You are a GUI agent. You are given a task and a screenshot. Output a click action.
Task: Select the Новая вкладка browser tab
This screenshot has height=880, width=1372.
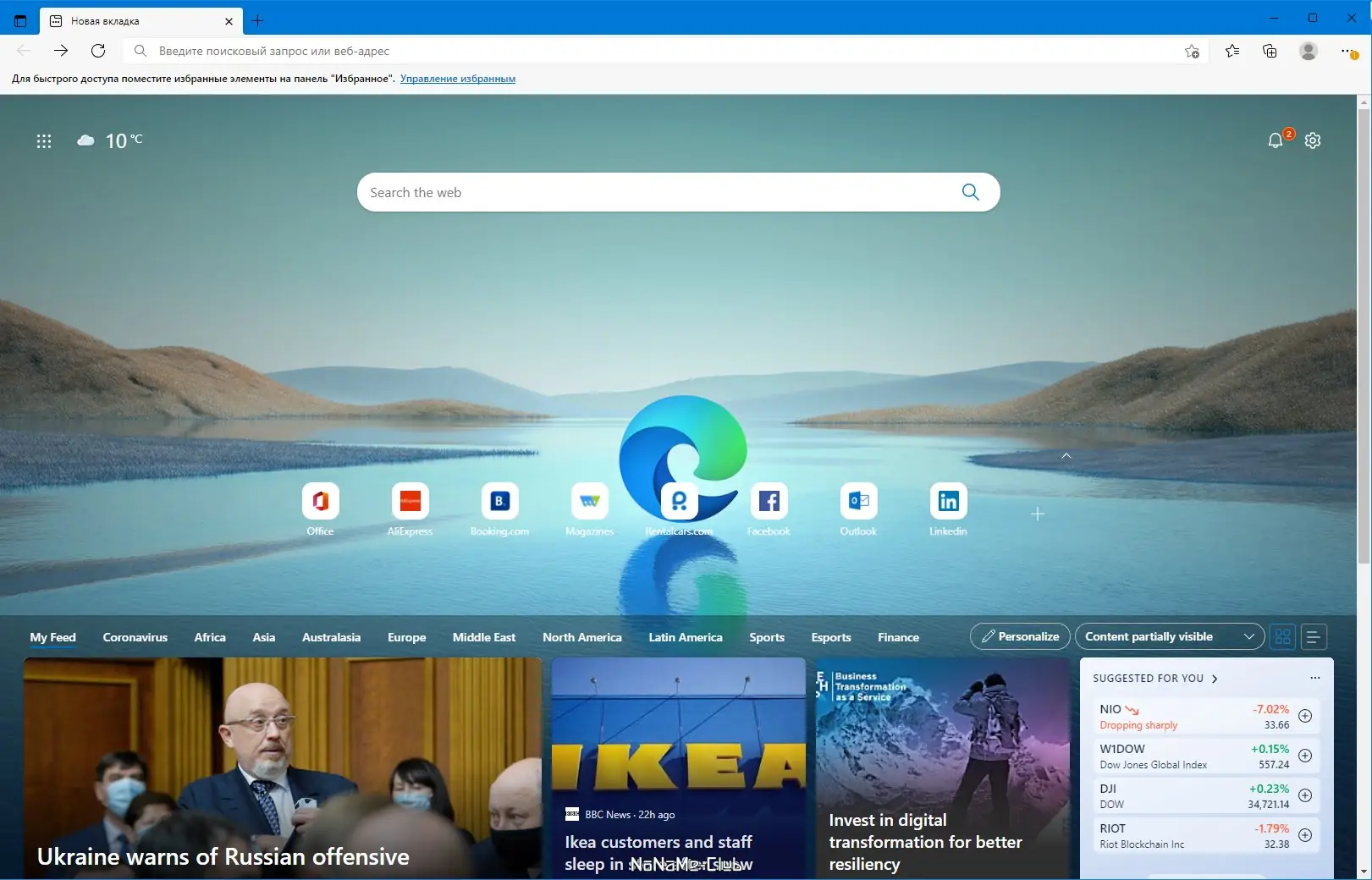141,21
